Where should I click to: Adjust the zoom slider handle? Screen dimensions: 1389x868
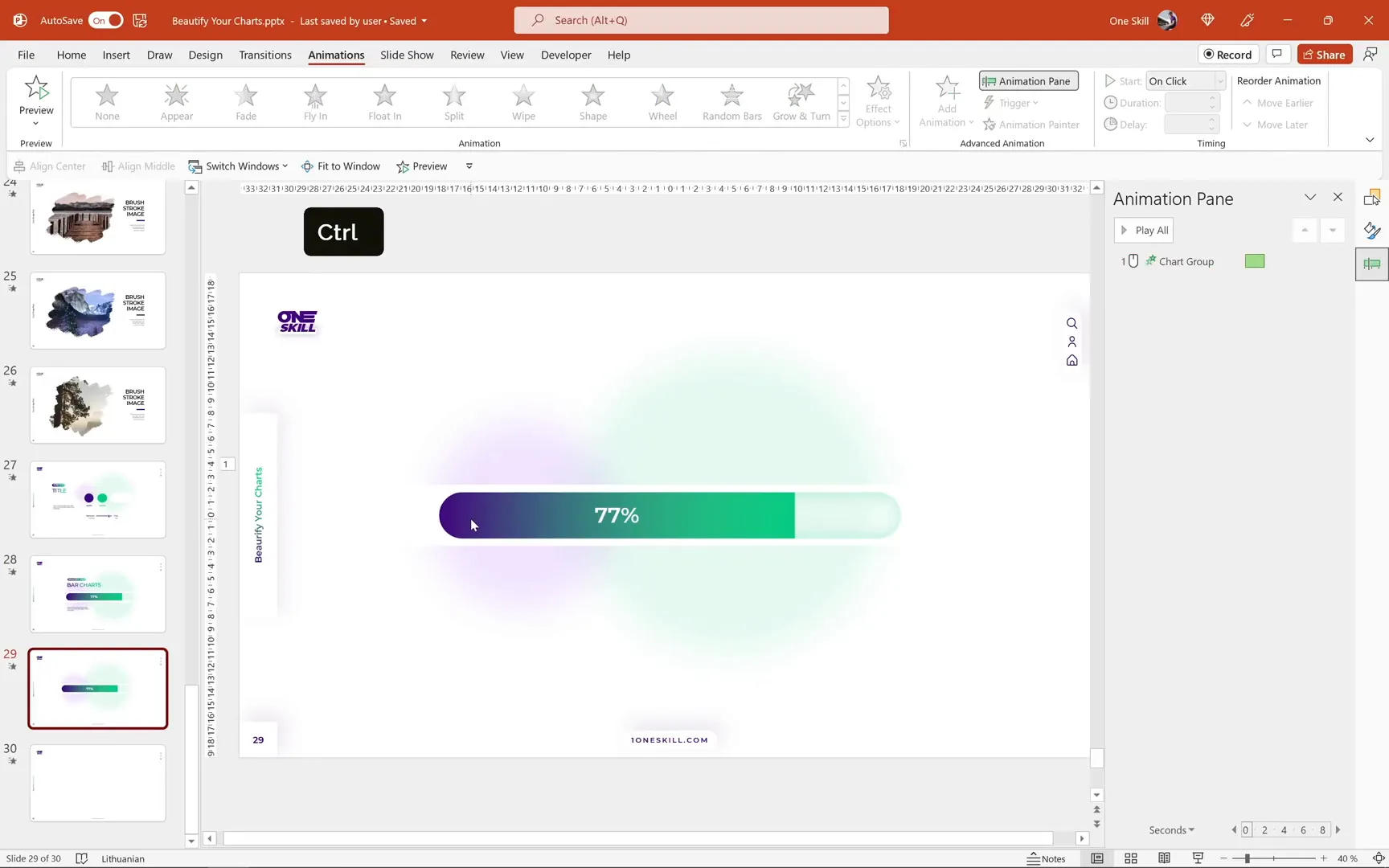1247,858
